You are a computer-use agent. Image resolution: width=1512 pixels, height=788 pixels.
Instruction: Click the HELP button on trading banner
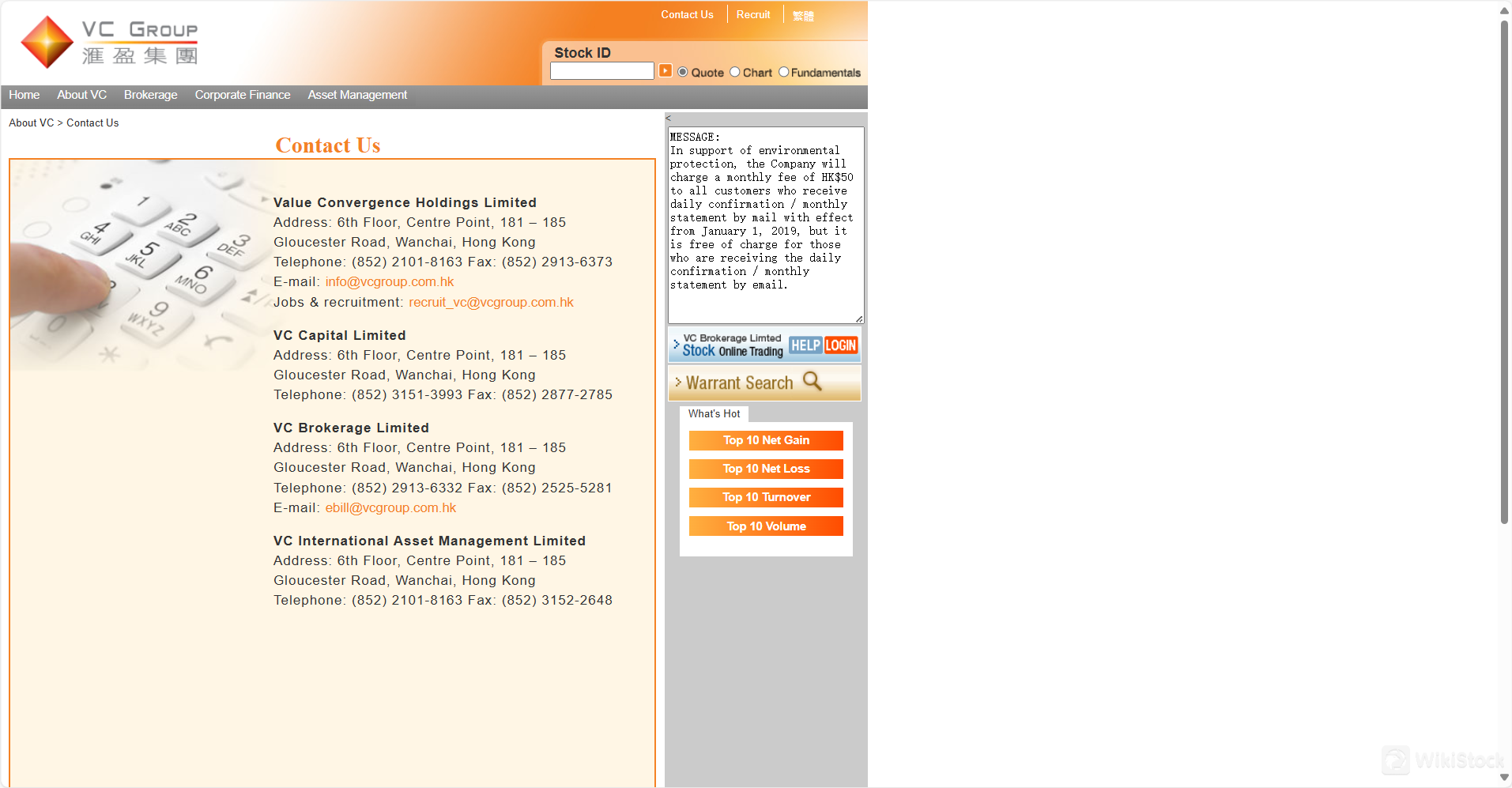pyautogui.click(x=805, y=345)
